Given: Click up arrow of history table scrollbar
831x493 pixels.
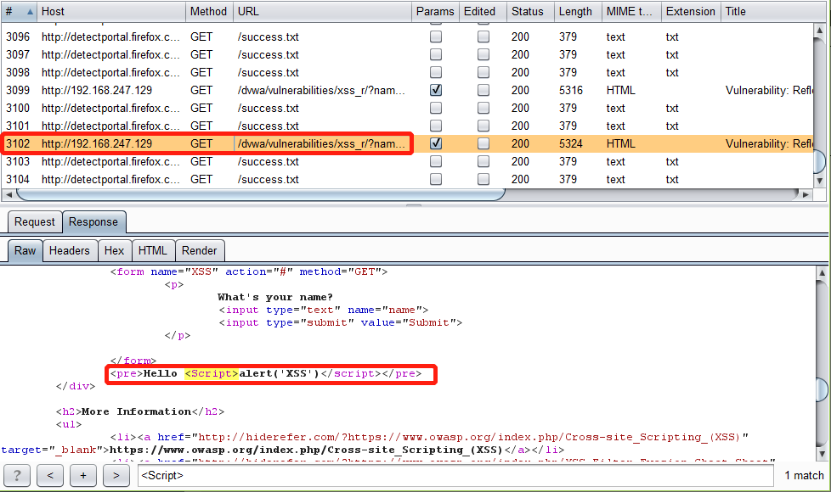Looking at the screenshot, I should 819,29.
